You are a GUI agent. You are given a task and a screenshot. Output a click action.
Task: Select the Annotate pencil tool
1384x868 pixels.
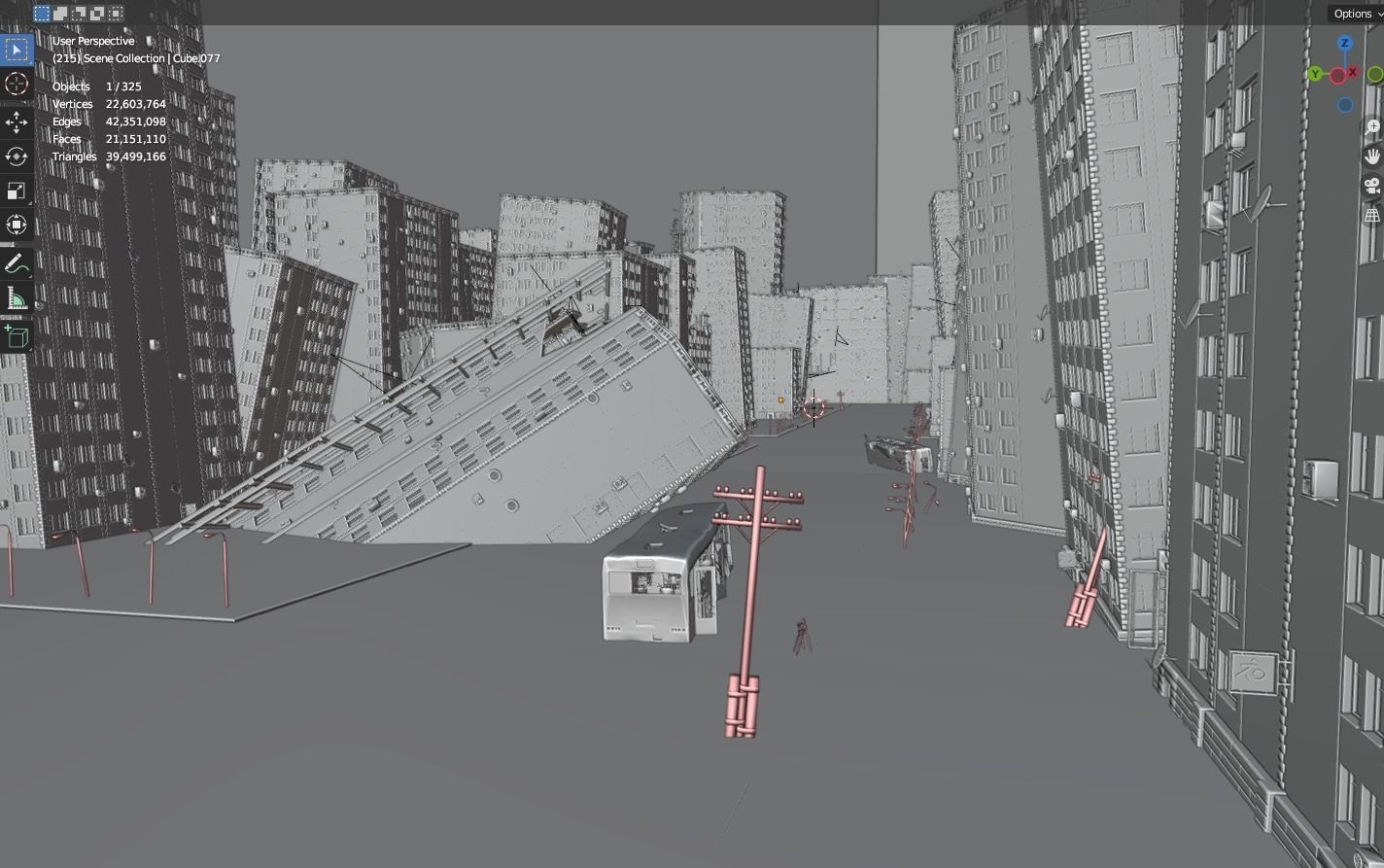[x=17, y=264]
